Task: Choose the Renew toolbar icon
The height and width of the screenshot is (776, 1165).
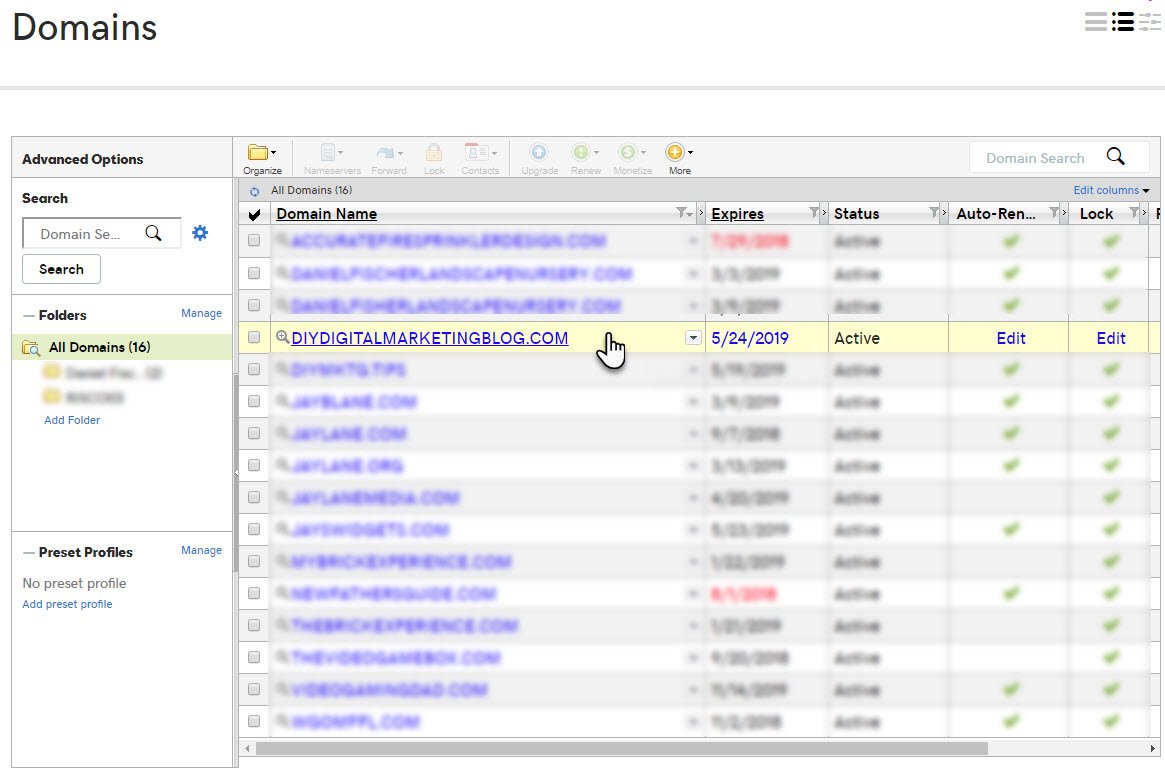Action: (585, 159)
